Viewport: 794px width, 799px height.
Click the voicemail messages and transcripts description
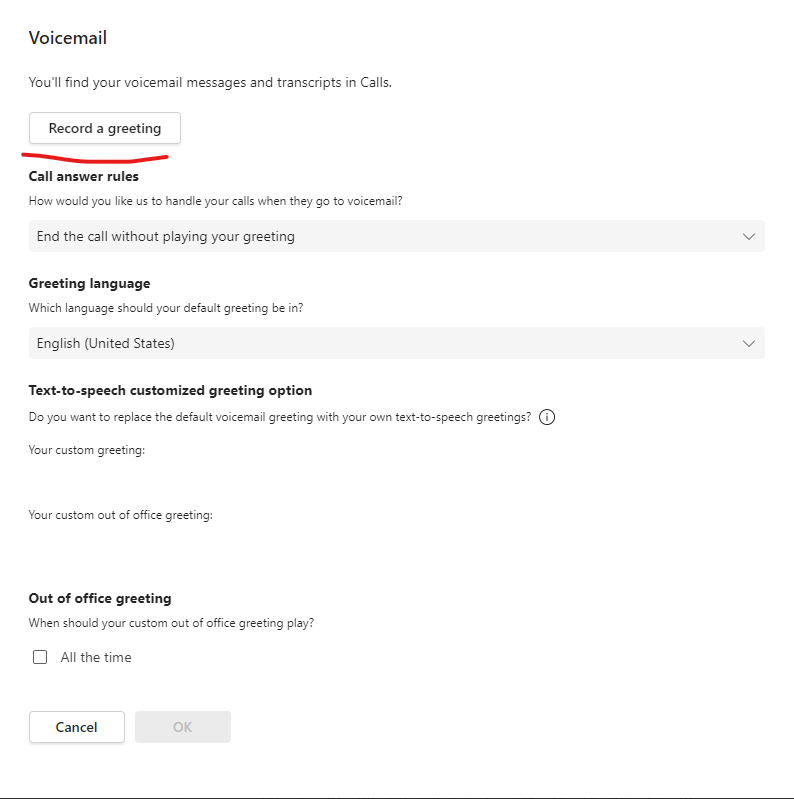click(210, 82)
